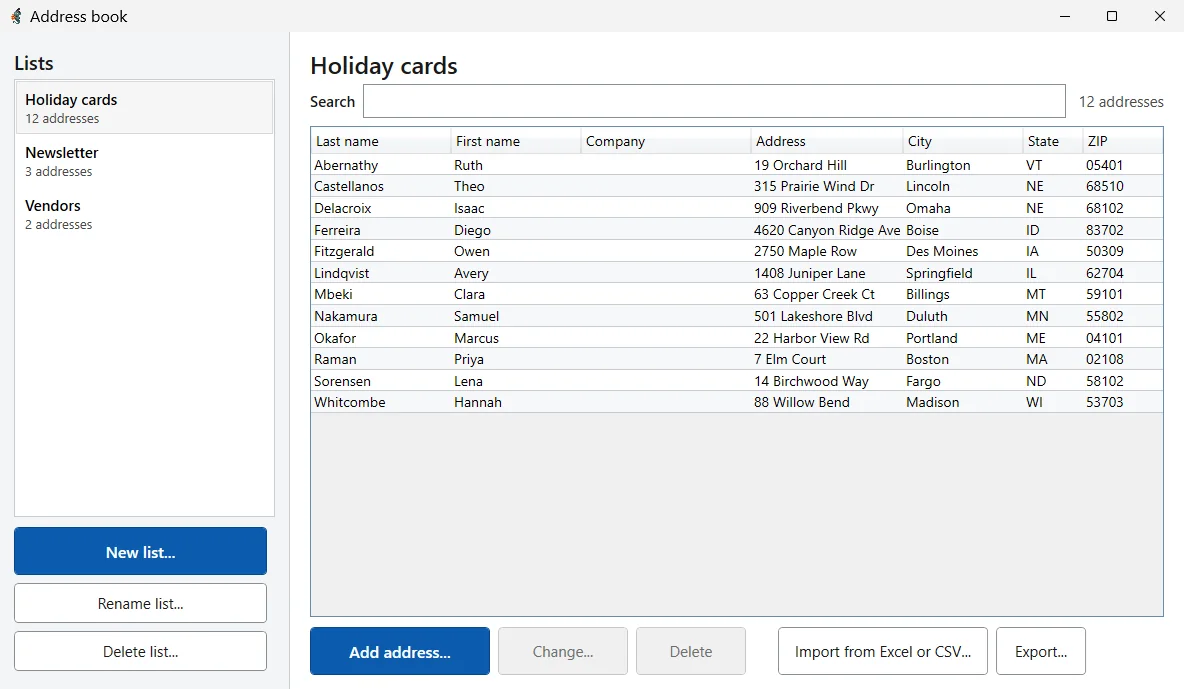The width and height of the screenshot is (1184, 689).
Task: Click address 63 Copper Creek Ct
Action: (814, 294)
